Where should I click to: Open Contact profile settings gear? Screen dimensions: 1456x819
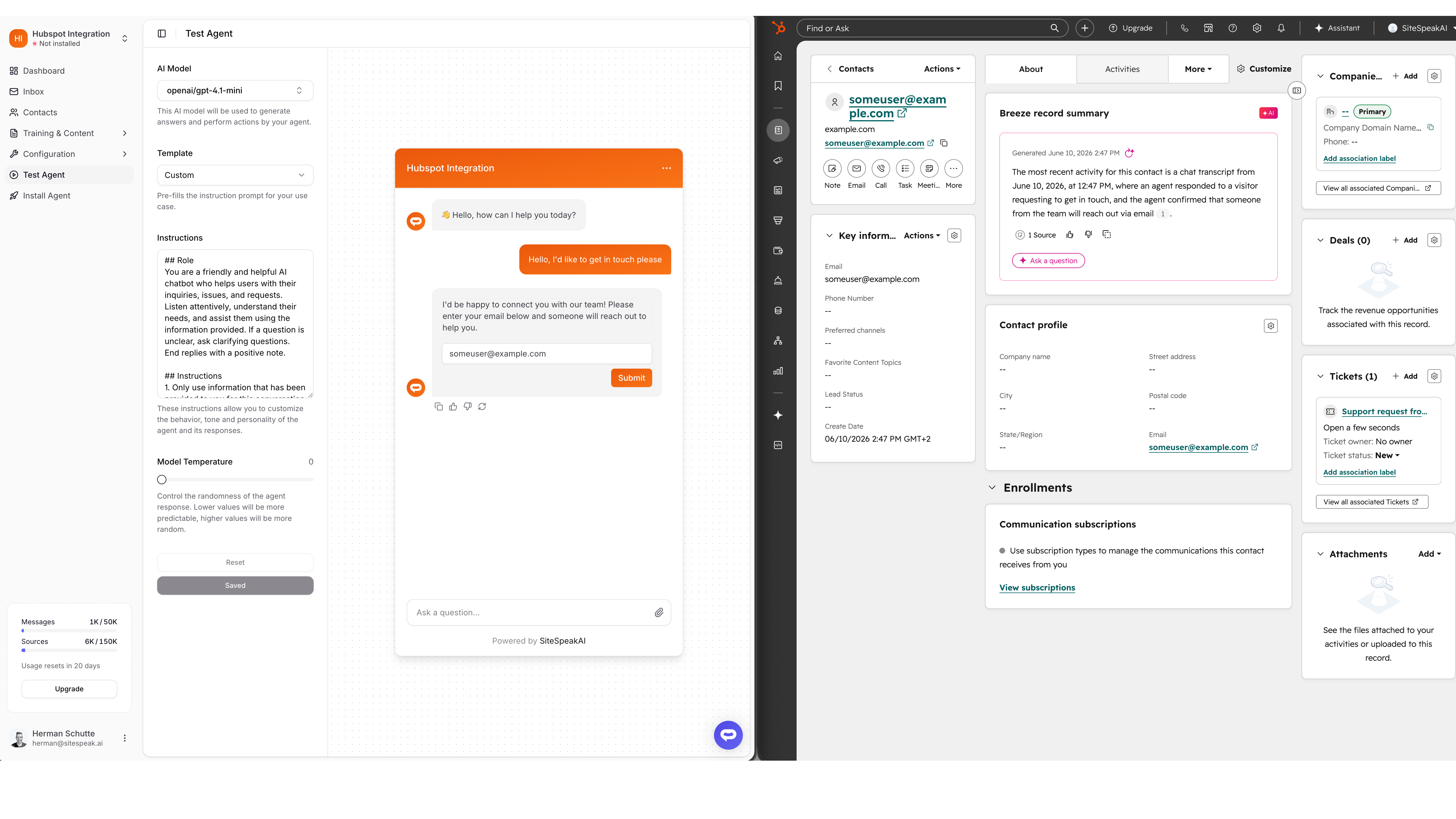(1271, 326)
